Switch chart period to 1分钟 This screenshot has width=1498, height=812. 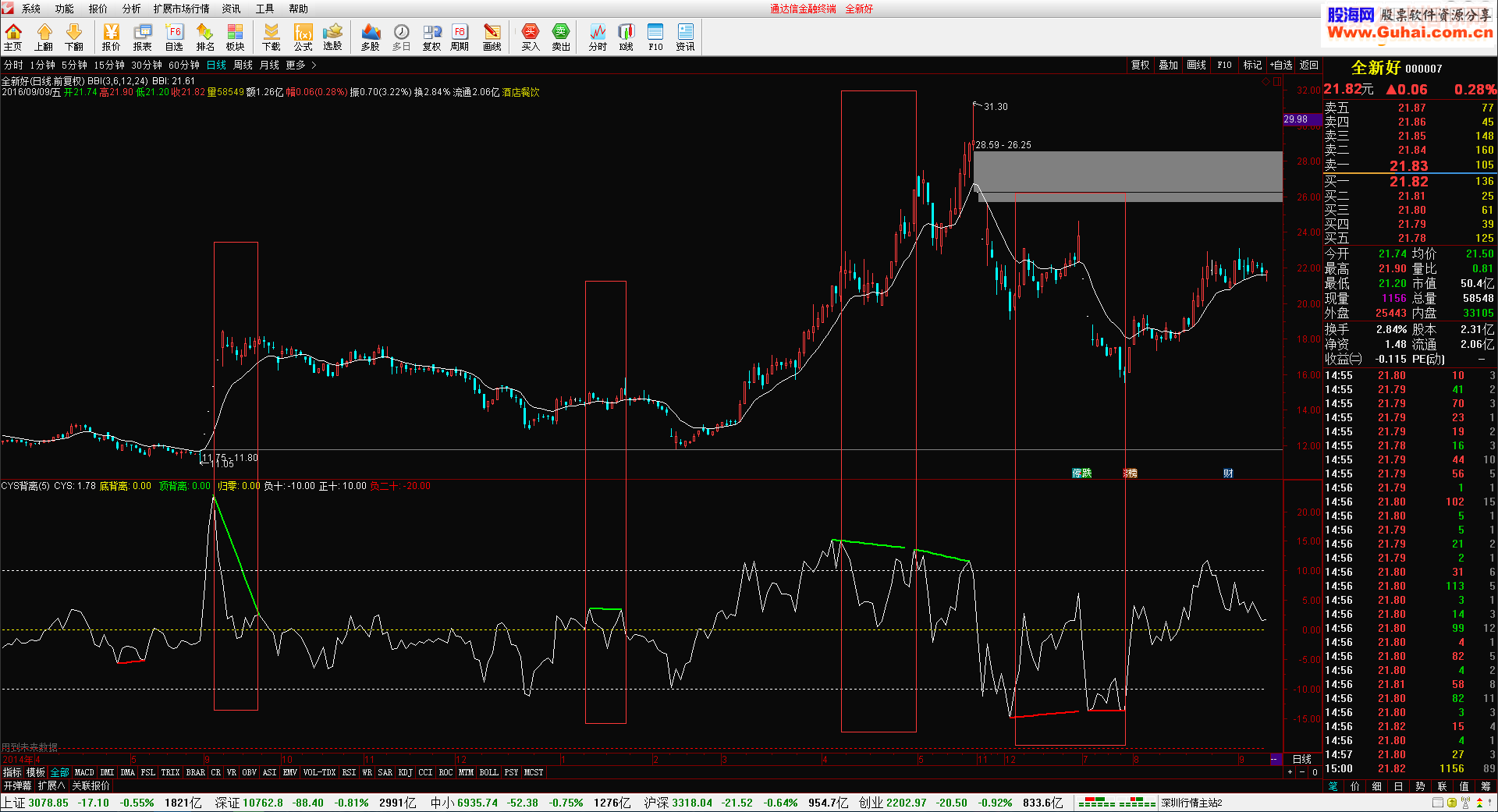pos(43,66)
